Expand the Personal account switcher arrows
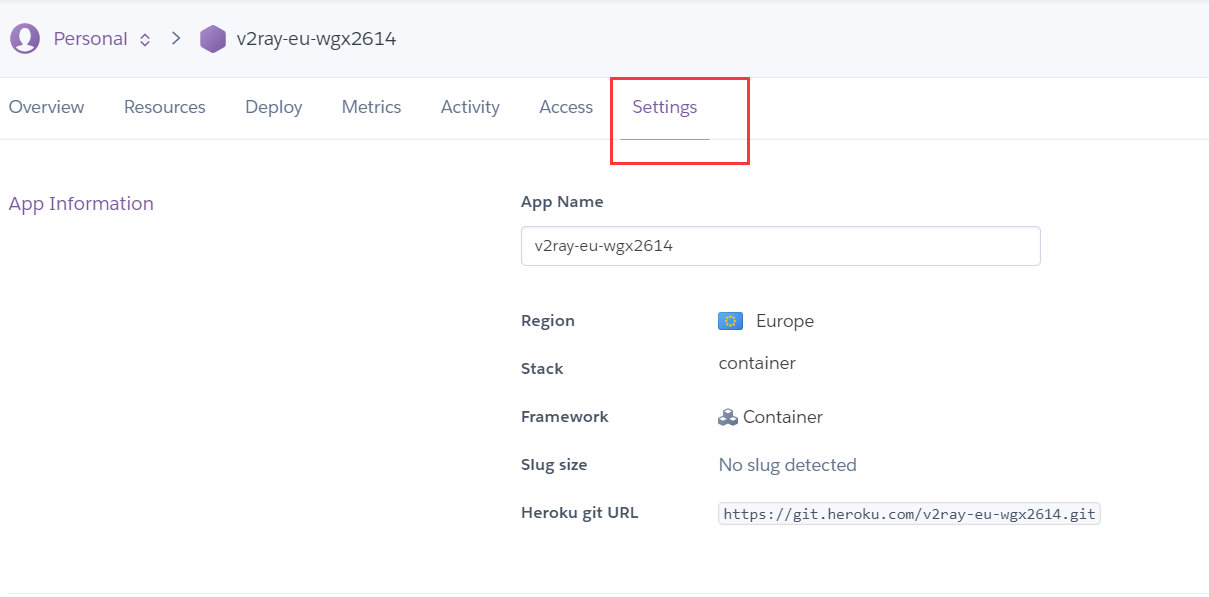This screenshot has height=597, width=1209. click(145, 40)
